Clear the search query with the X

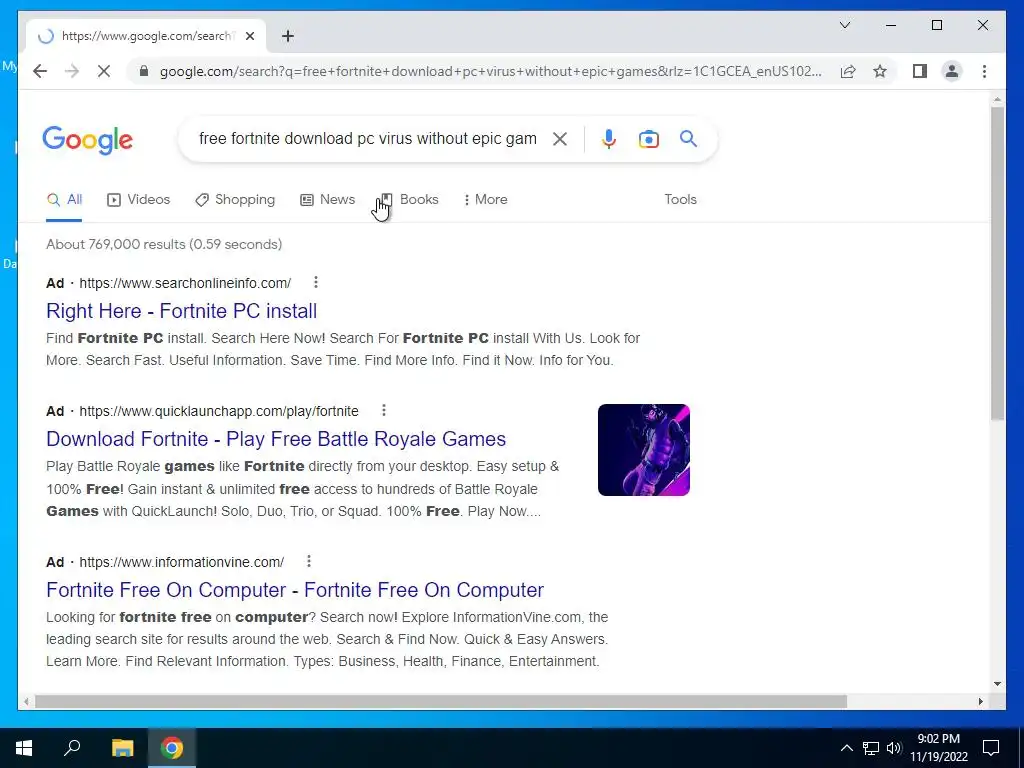[560, 139]
